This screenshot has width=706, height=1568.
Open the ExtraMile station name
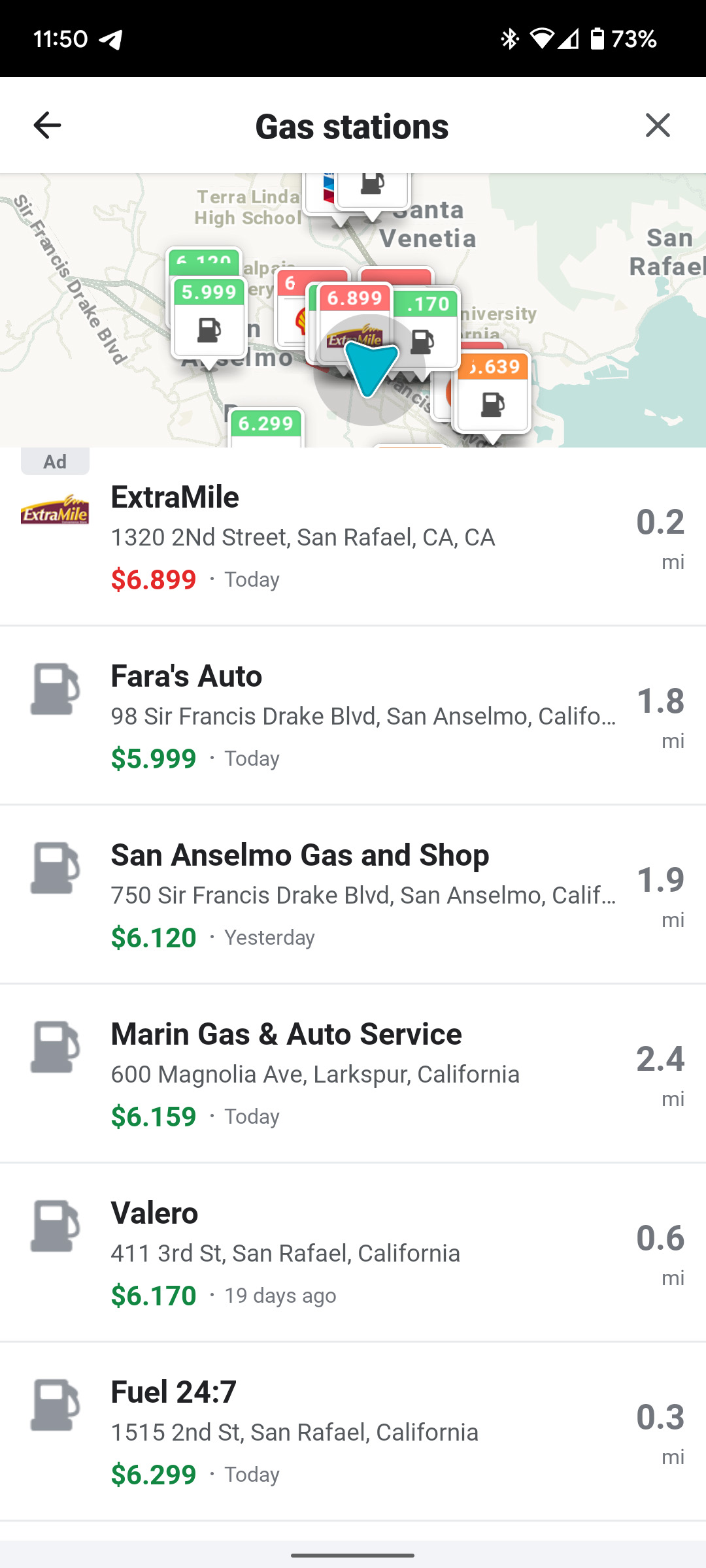coord(175,497)
